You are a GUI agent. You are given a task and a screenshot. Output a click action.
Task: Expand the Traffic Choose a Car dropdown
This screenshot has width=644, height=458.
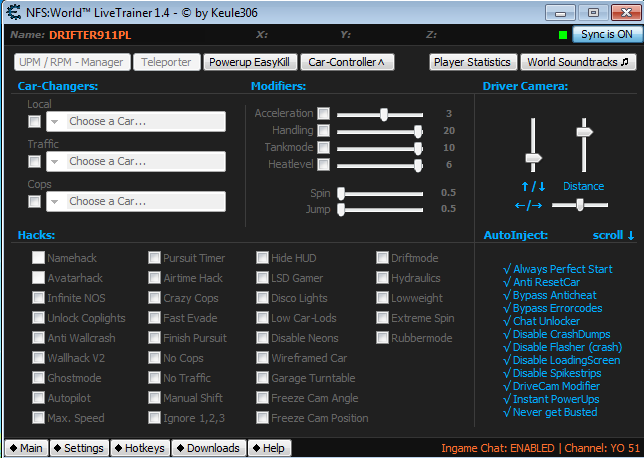point(136,161)
